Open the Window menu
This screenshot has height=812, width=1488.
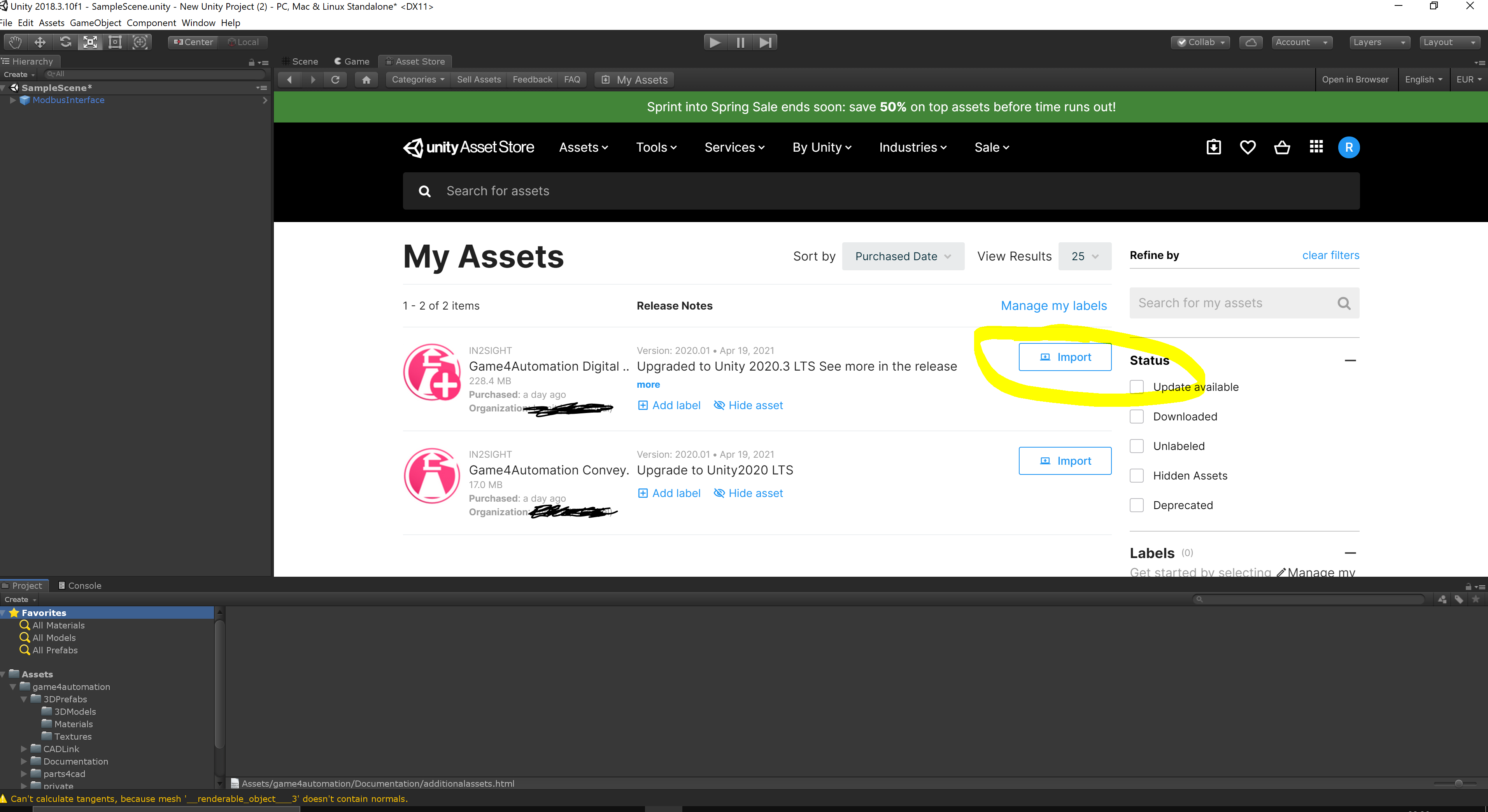pos(198,23)
